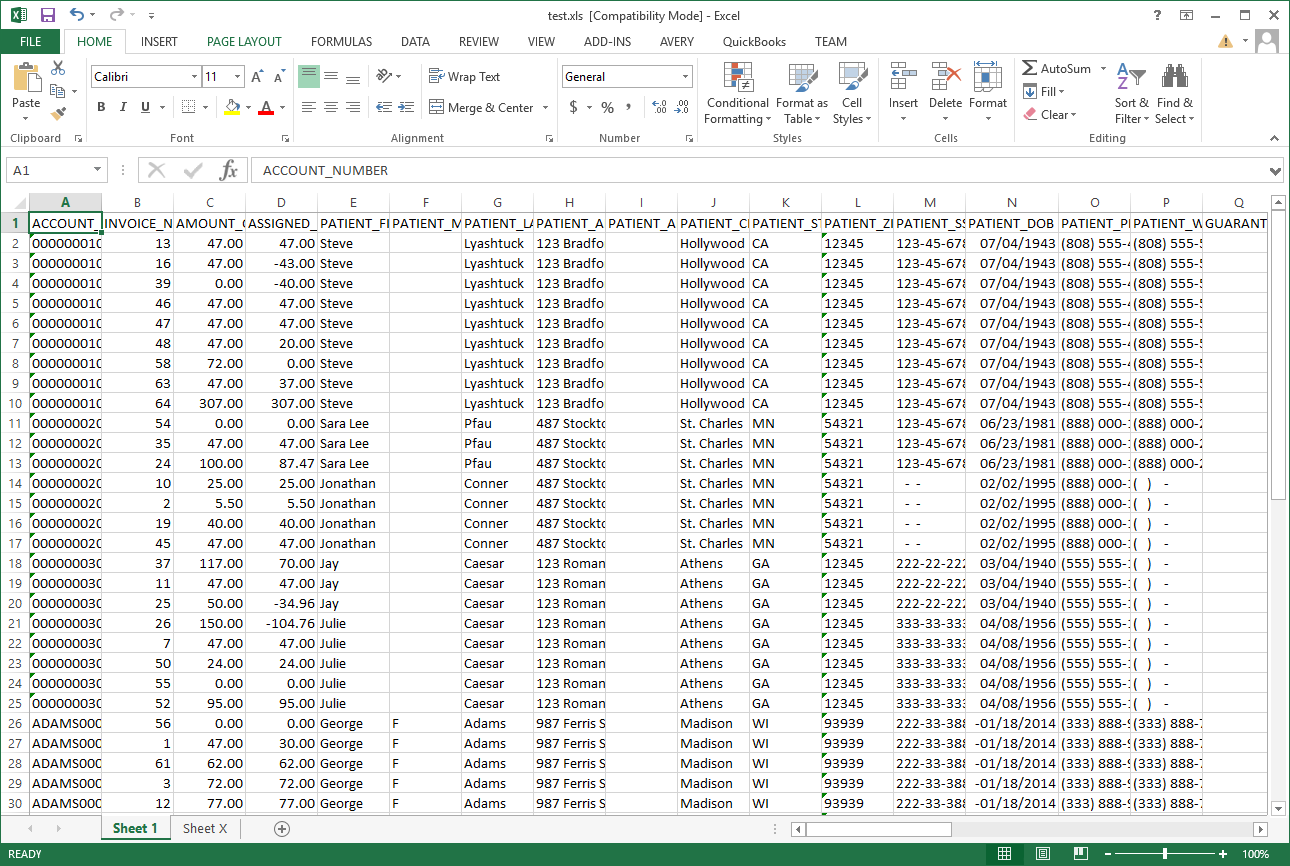Expand the formula bar
This screenshot has width=1290, height=866.
pos(1274,170)
